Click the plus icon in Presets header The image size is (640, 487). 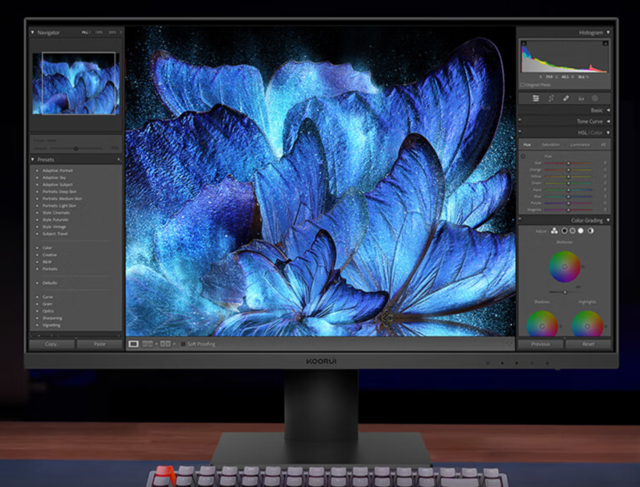pyautogui.click(x=119, y=160)
